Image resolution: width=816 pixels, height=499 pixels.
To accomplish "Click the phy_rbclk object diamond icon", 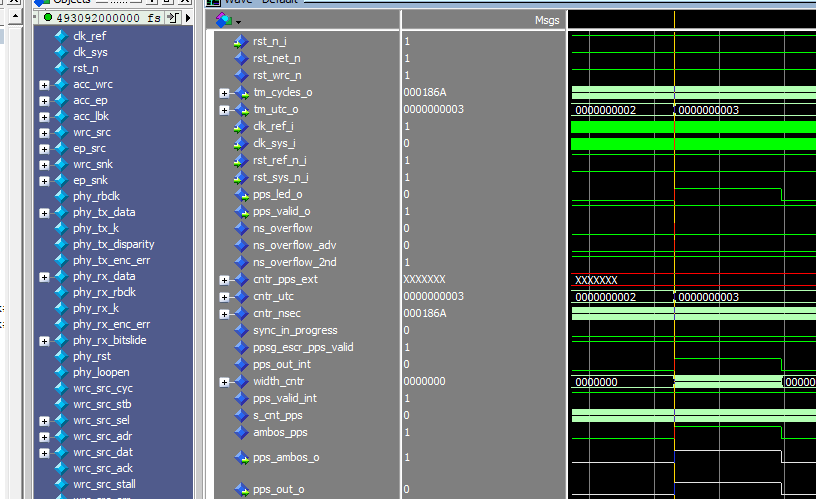I will click(x=61, y=196).
